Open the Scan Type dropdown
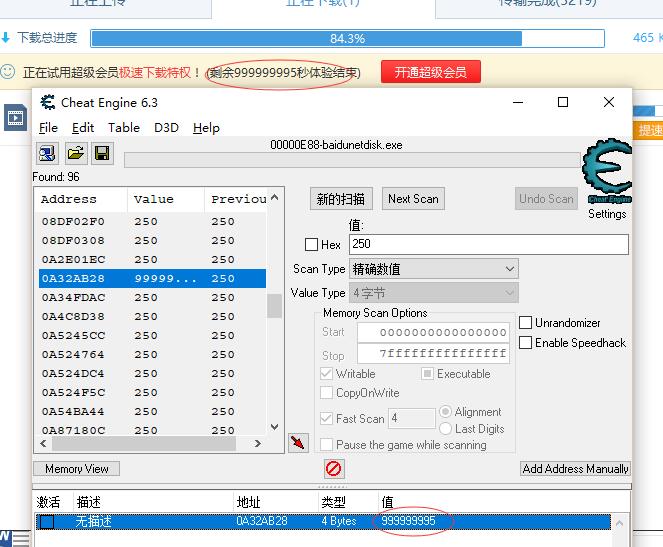This screenshot has height=547, width=663. (x=434, y=269)
